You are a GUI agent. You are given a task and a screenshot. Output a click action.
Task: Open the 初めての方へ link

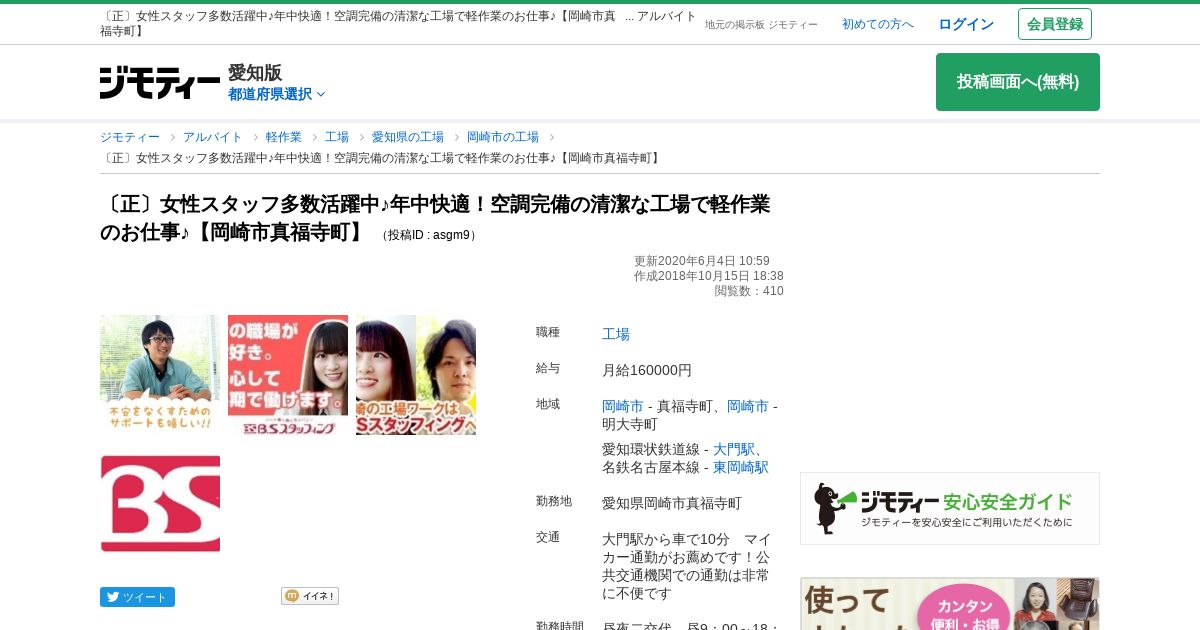[x=878, y=24]
